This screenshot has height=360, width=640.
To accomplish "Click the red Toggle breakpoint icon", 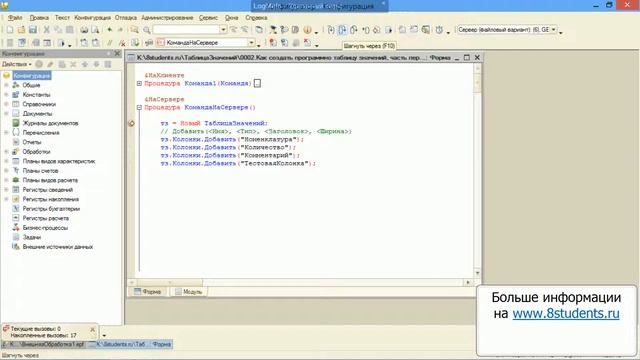I will 273,42.
